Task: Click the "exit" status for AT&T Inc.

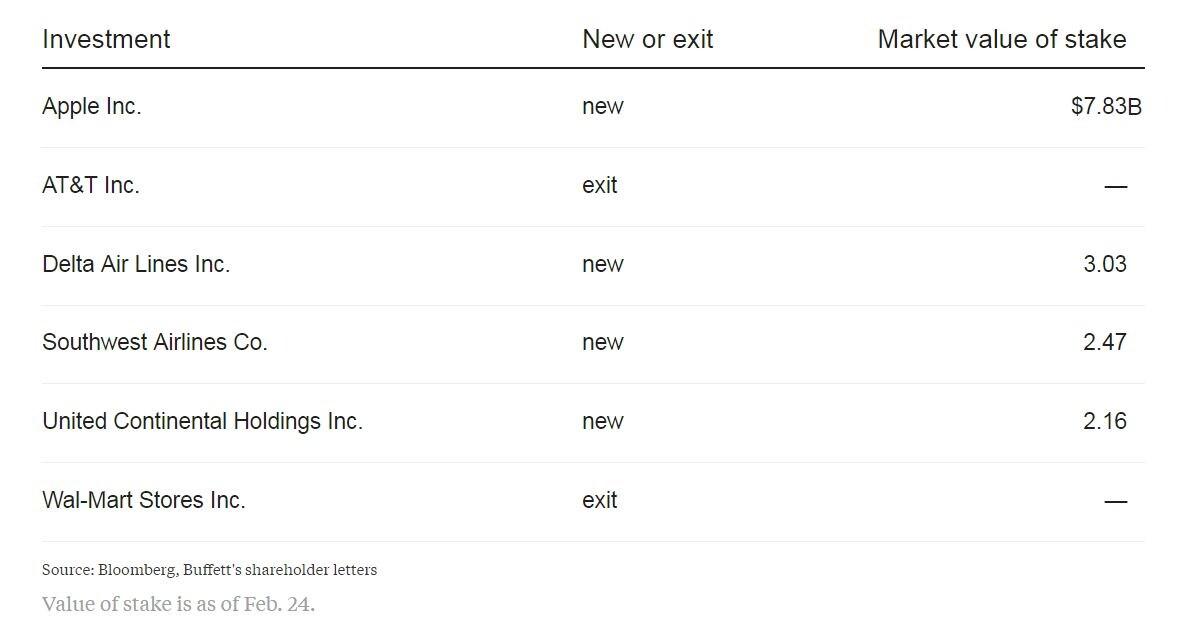Action: pyautogui.click(x=600, y=185)
